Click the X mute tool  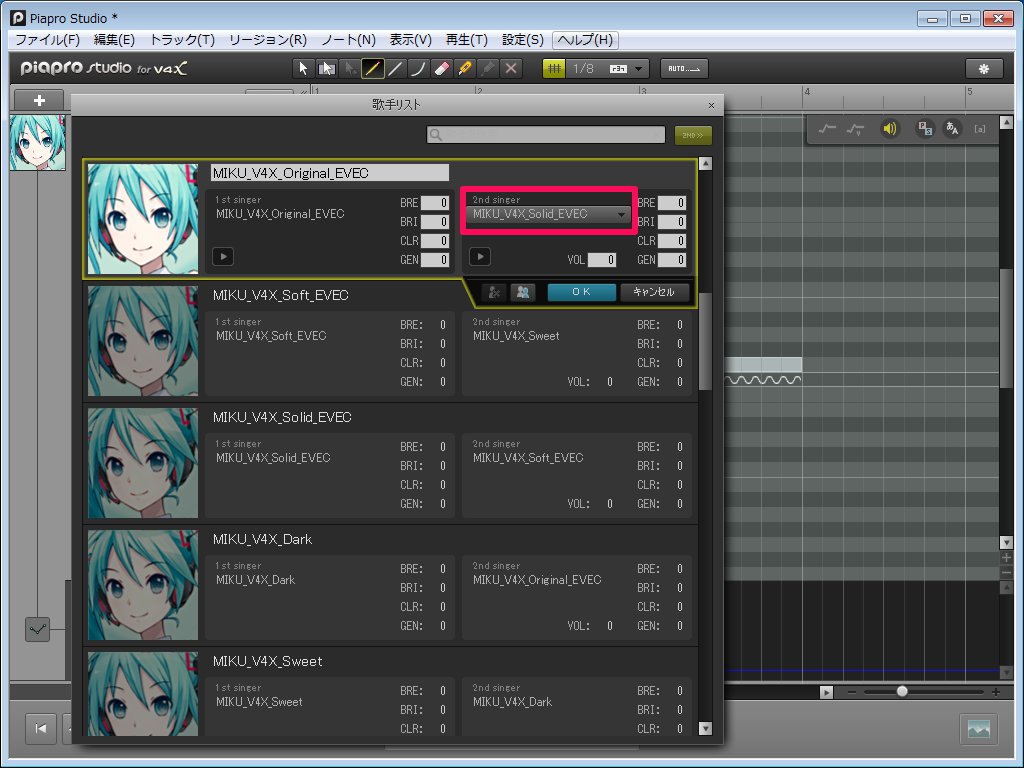pos(511,69)
